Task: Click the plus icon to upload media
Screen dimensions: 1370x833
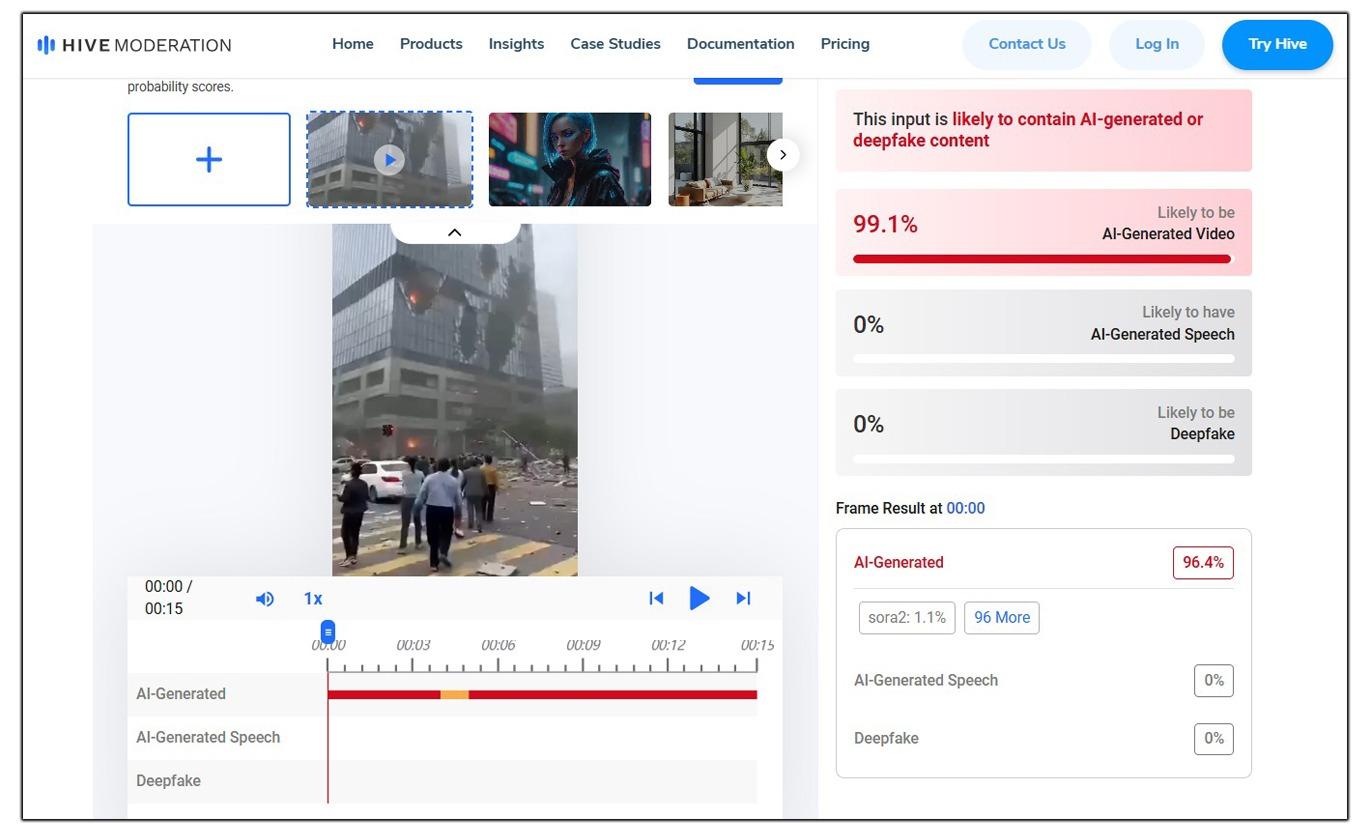Action: tap(209, 160)
